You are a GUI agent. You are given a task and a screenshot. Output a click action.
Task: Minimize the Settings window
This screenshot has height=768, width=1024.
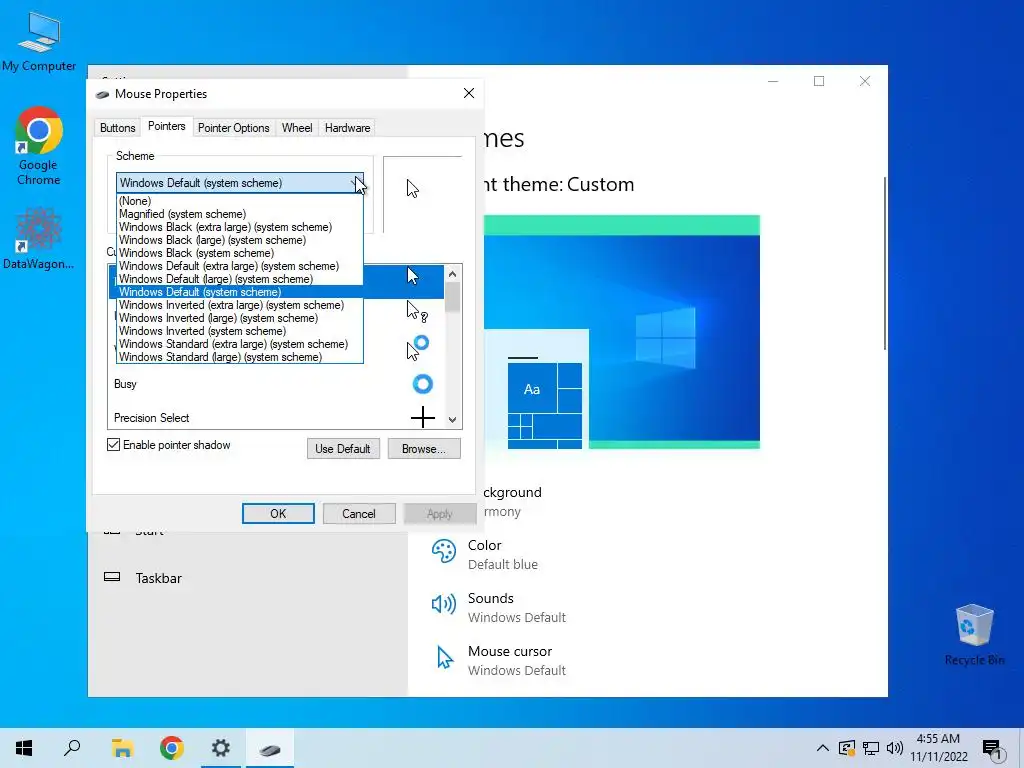(x=773, y=81)
